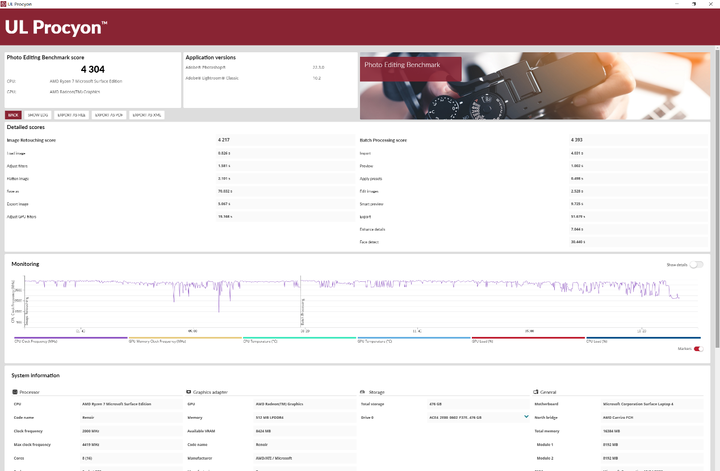
Task: Click the Monitoring heading
Action: pyautogui.click(x=25, y=264)
